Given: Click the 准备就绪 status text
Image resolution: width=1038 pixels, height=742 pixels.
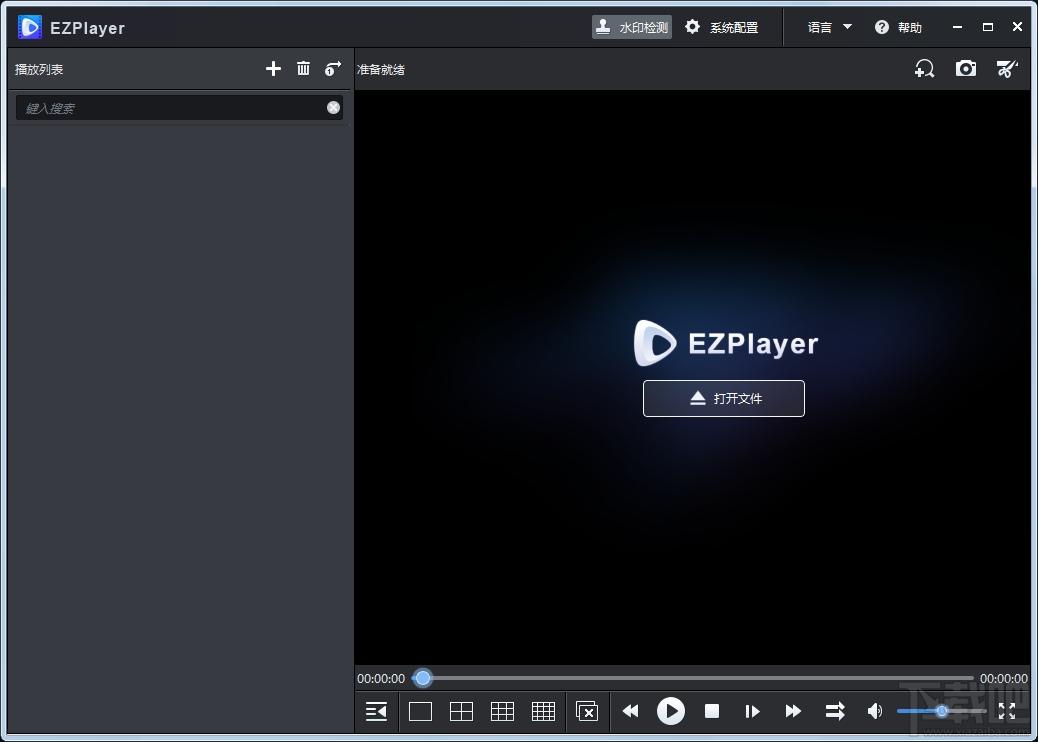Looking at the screenshot, I should click(x=381, y=70).
